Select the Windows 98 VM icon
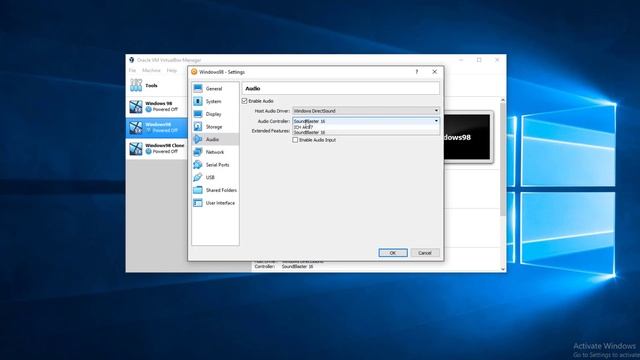The width and height of the screenshot is (640, 360). click(136, 107)
